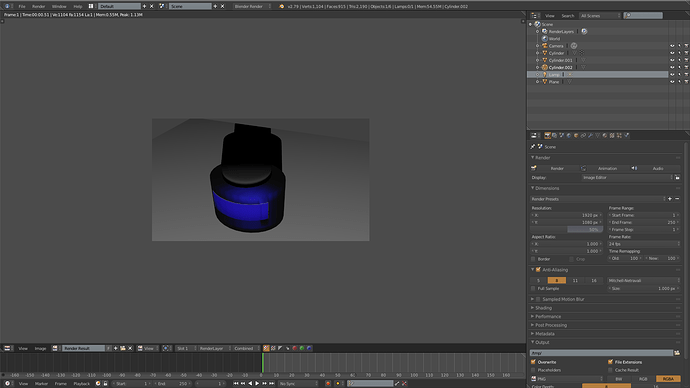Click the properties editor type icon
Screen dimensions: 690x388
click(534, 135)
